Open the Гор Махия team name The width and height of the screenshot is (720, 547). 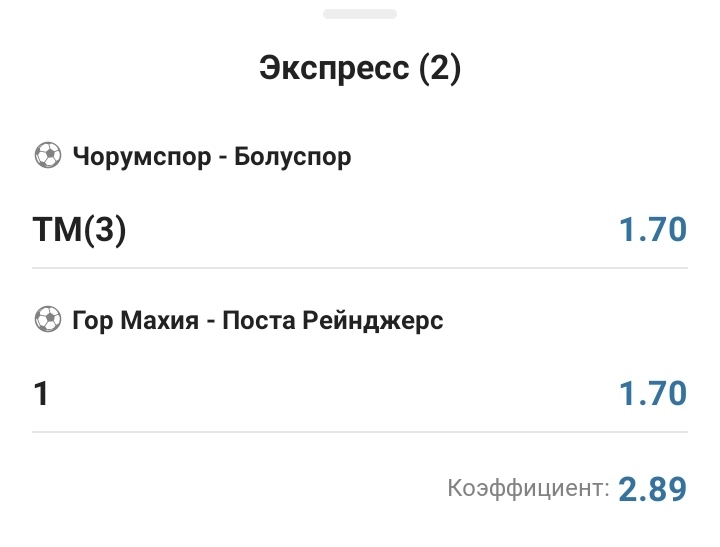pos(134,321)
